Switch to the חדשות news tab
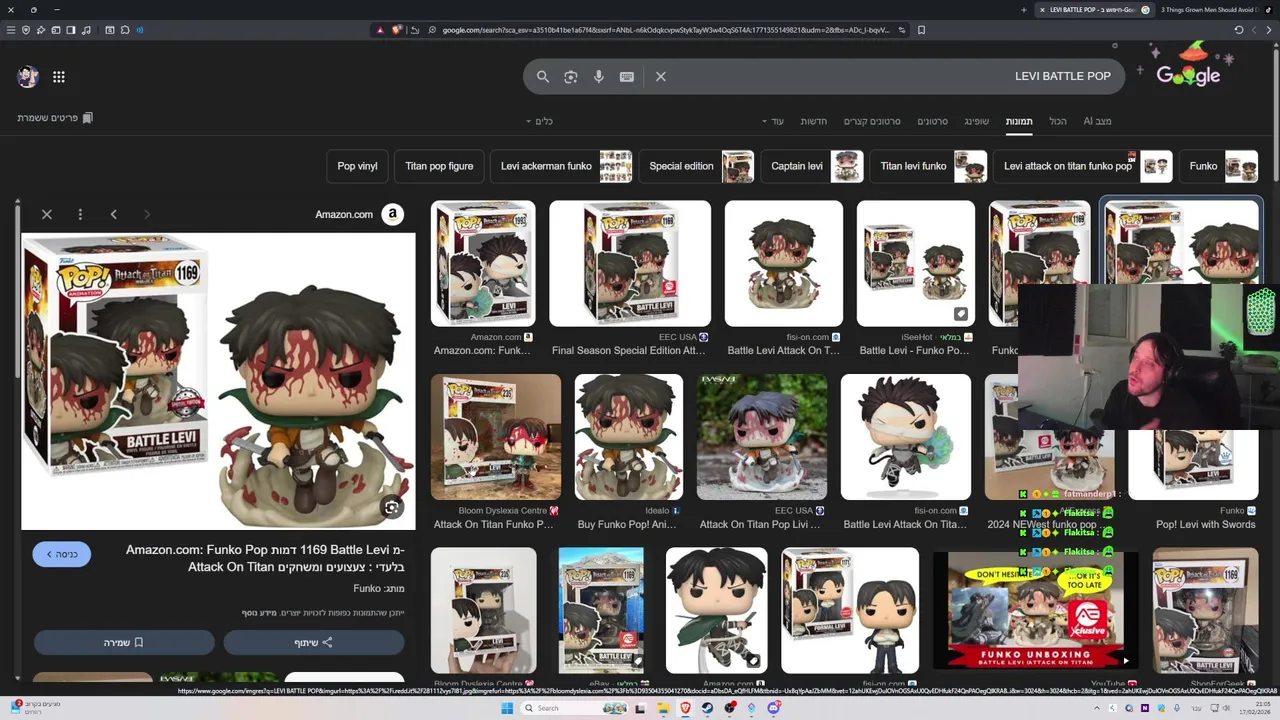This screenshot has height=720, width=1280. pos(813,121)
